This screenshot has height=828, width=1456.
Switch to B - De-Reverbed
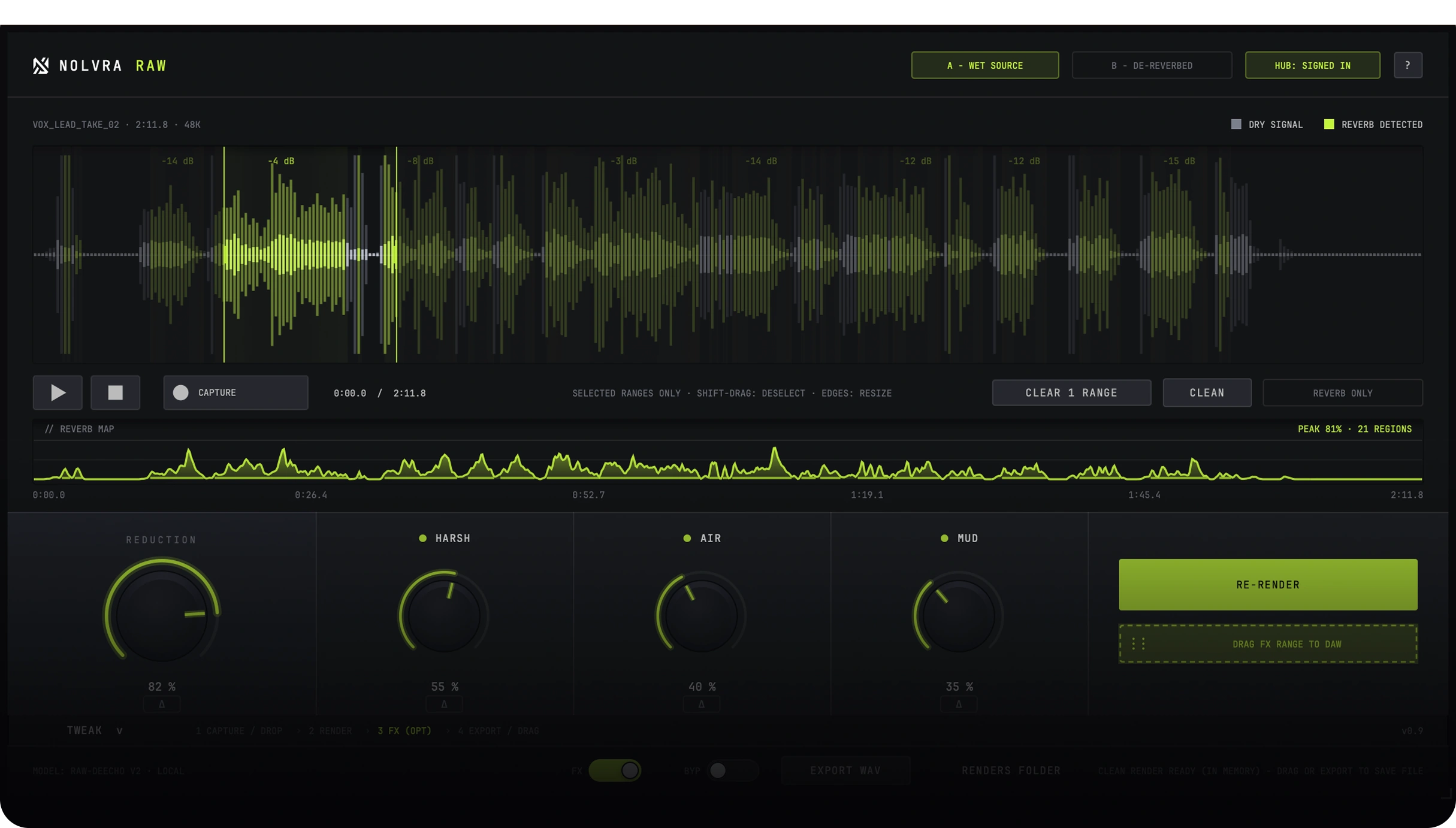1152,65
